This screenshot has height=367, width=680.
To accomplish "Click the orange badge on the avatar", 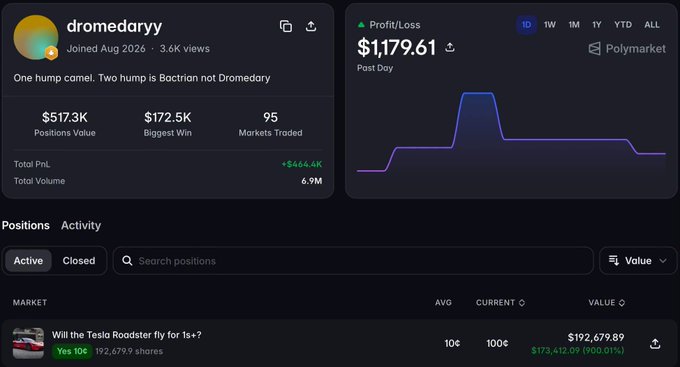I will (x=51, y=53).
